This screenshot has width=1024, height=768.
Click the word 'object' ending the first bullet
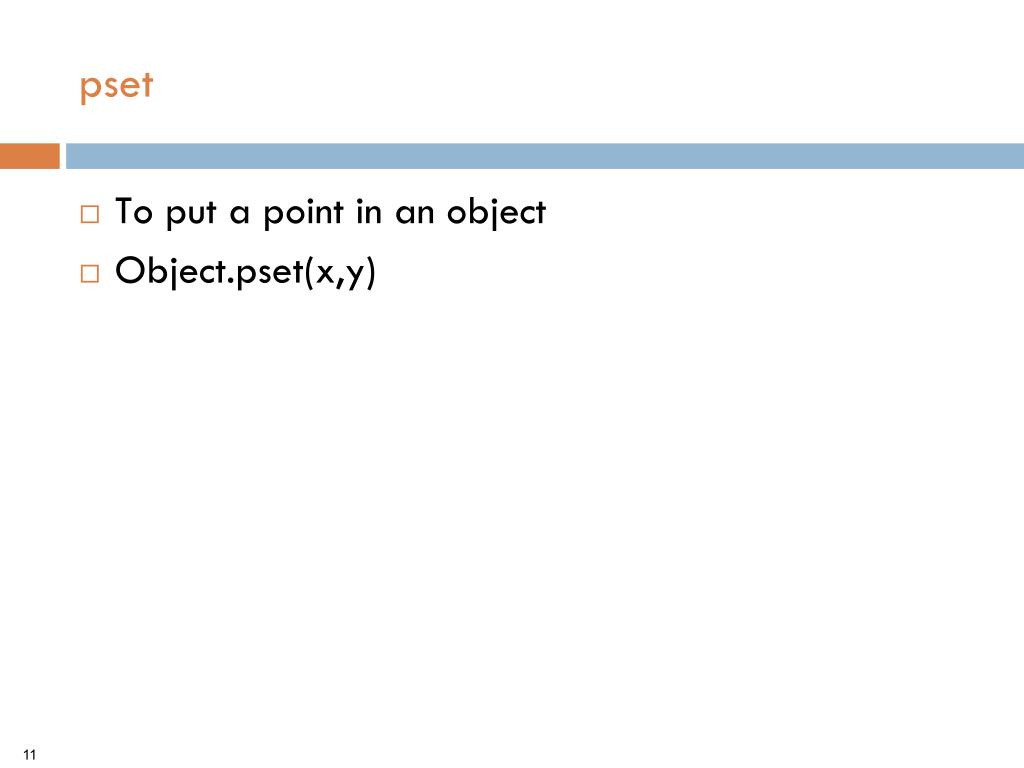pyautogui.click(x=496, y=214)
